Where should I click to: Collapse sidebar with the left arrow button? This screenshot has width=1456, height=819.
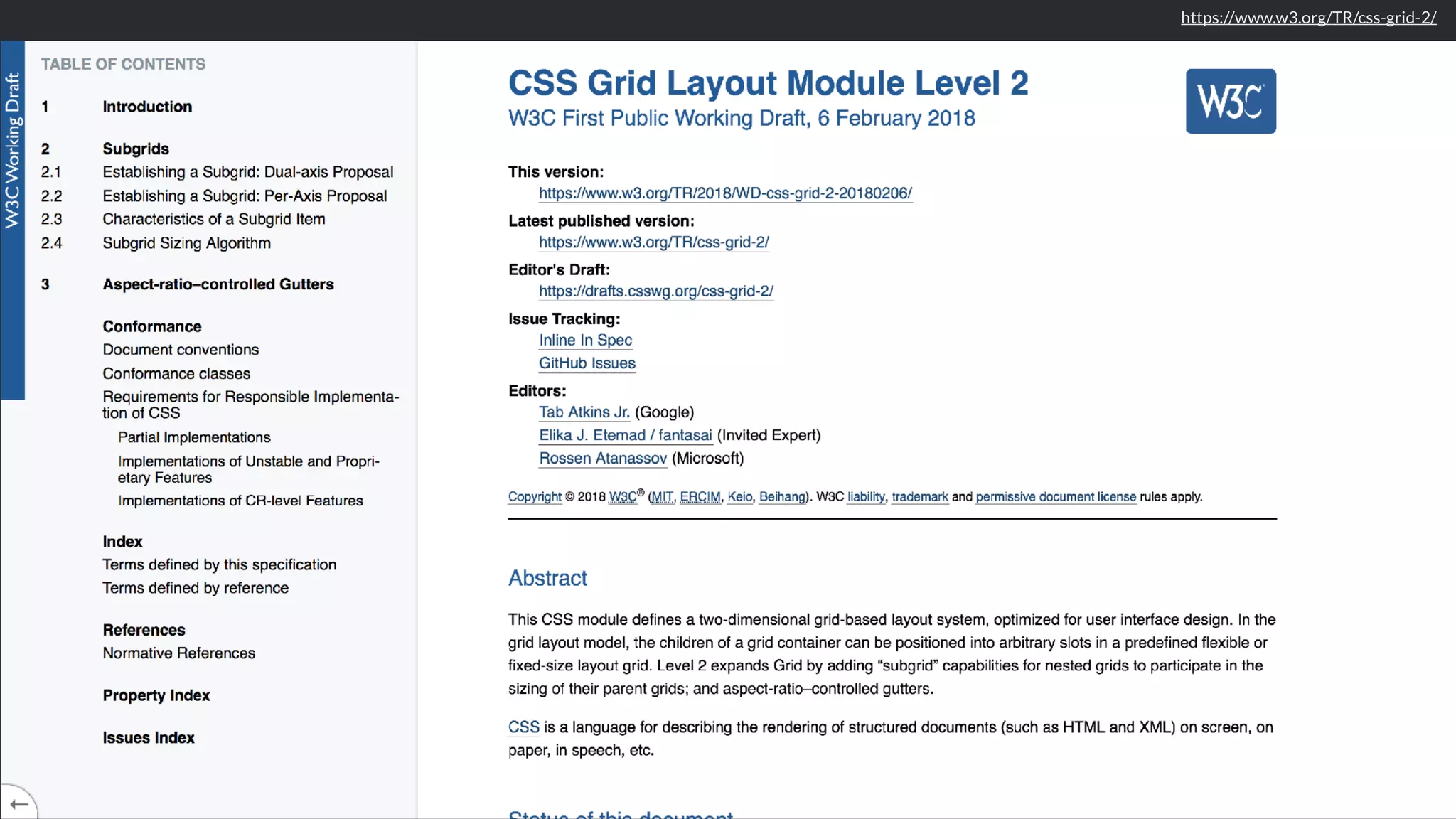pos(18,804)
